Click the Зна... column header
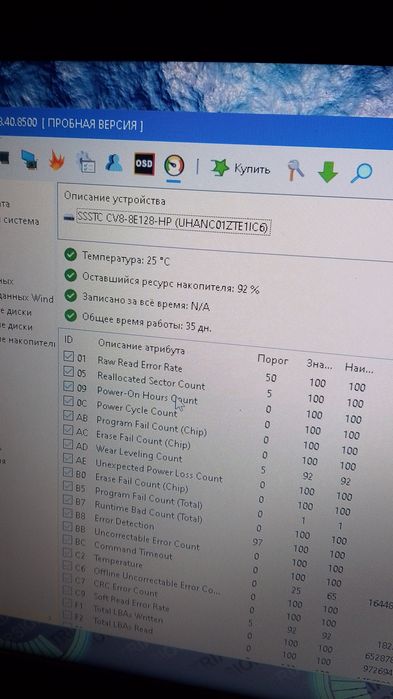Viewport: 393px width, 699px height. 319,364
